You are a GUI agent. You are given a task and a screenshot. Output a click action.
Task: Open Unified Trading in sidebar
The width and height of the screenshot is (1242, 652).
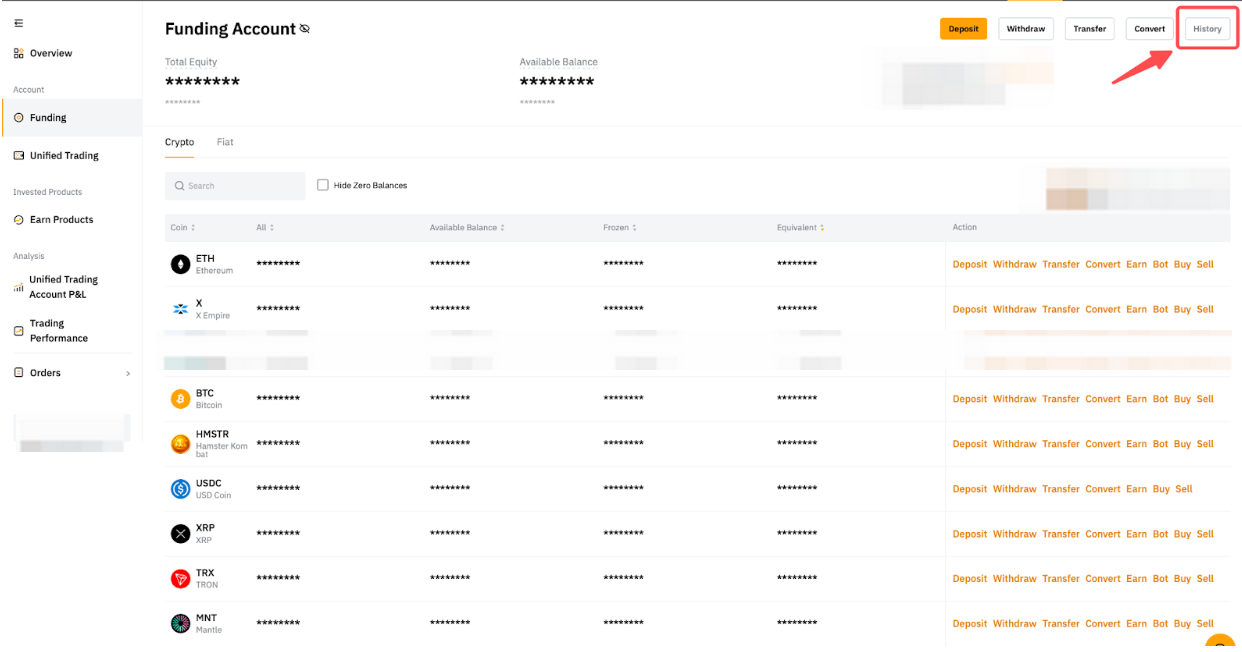[x=64, y=156]
